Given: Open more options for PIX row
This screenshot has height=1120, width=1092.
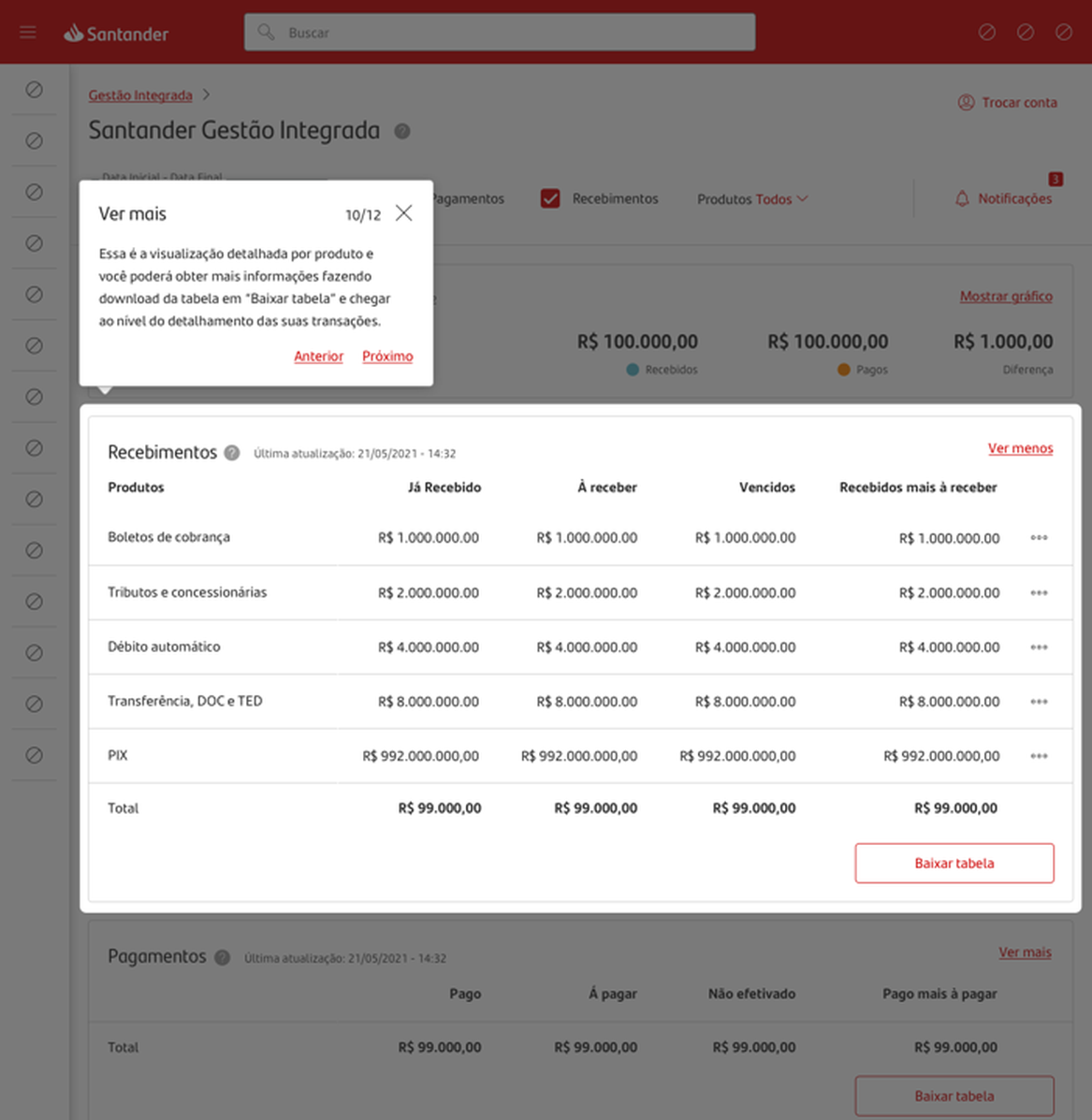Looking at the screenshot, I should tap(1040, 756).
